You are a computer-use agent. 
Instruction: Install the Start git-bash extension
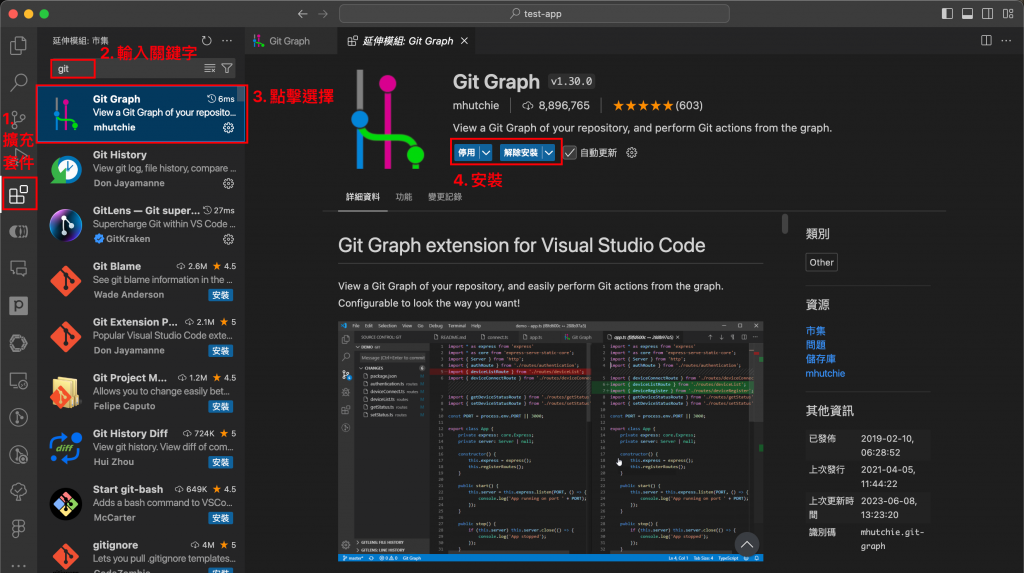(221, 518)
